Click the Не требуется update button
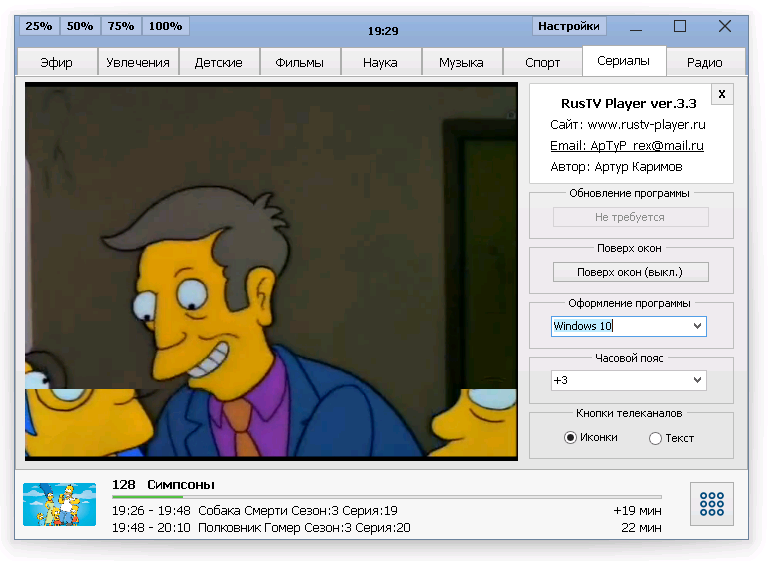The image size is (776, 561). (x=630, y=217)
